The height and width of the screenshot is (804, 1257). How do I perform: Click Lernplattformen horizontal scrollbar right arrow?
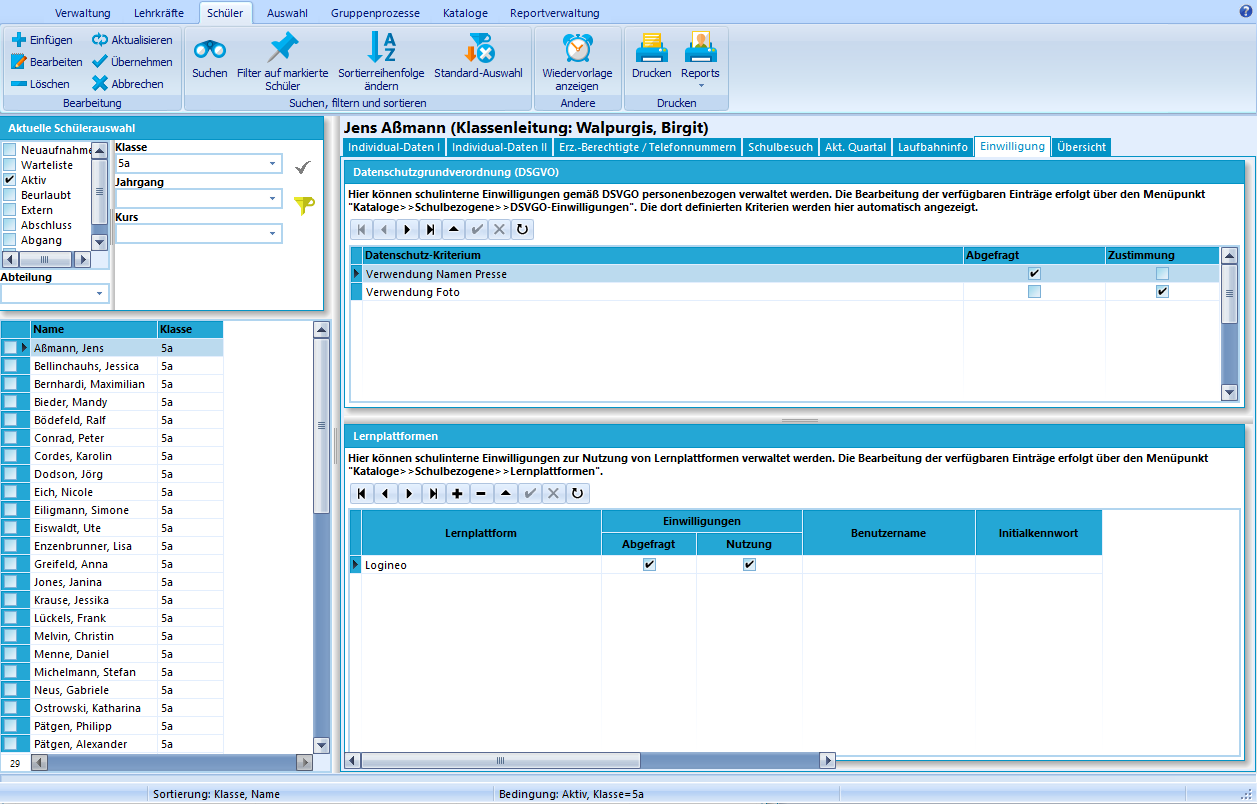827,761
